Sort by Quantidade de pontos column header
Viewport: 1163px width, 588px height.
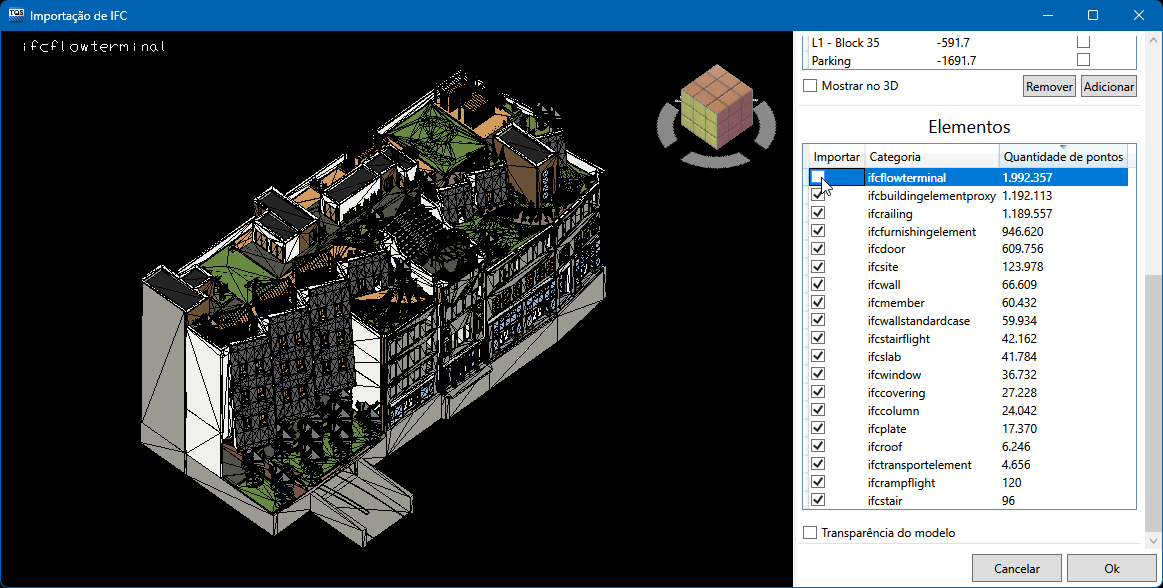1063,157
